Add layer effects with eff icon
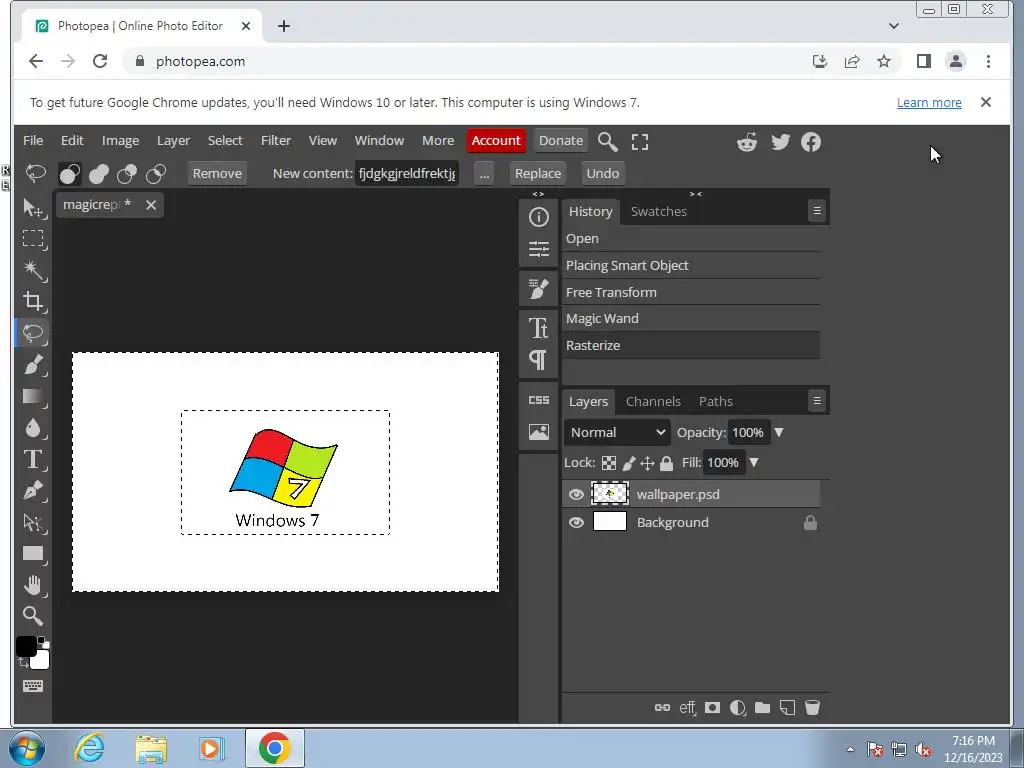 (x=687, y=707)
